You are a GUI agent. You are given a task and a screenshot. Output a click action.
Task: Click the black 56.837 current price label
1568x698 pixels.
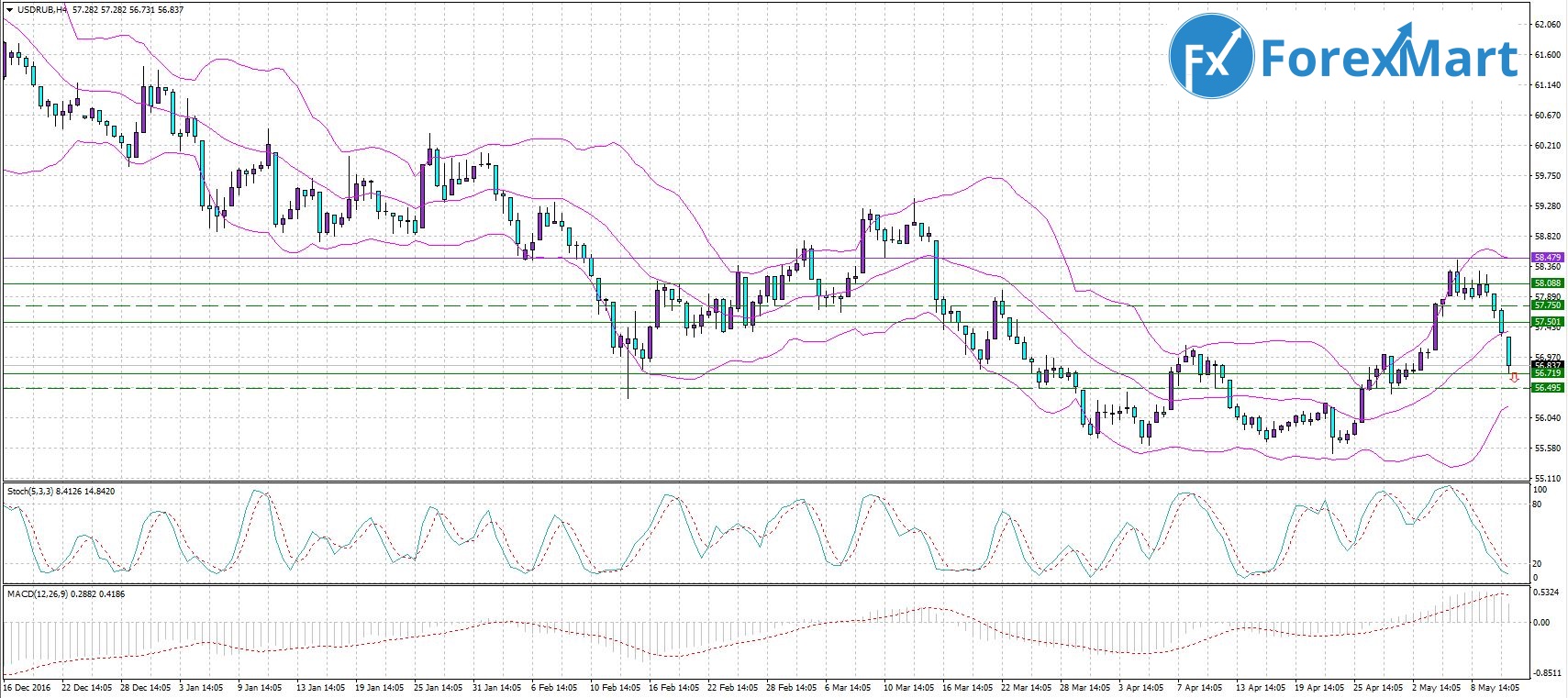point(1548,365)
